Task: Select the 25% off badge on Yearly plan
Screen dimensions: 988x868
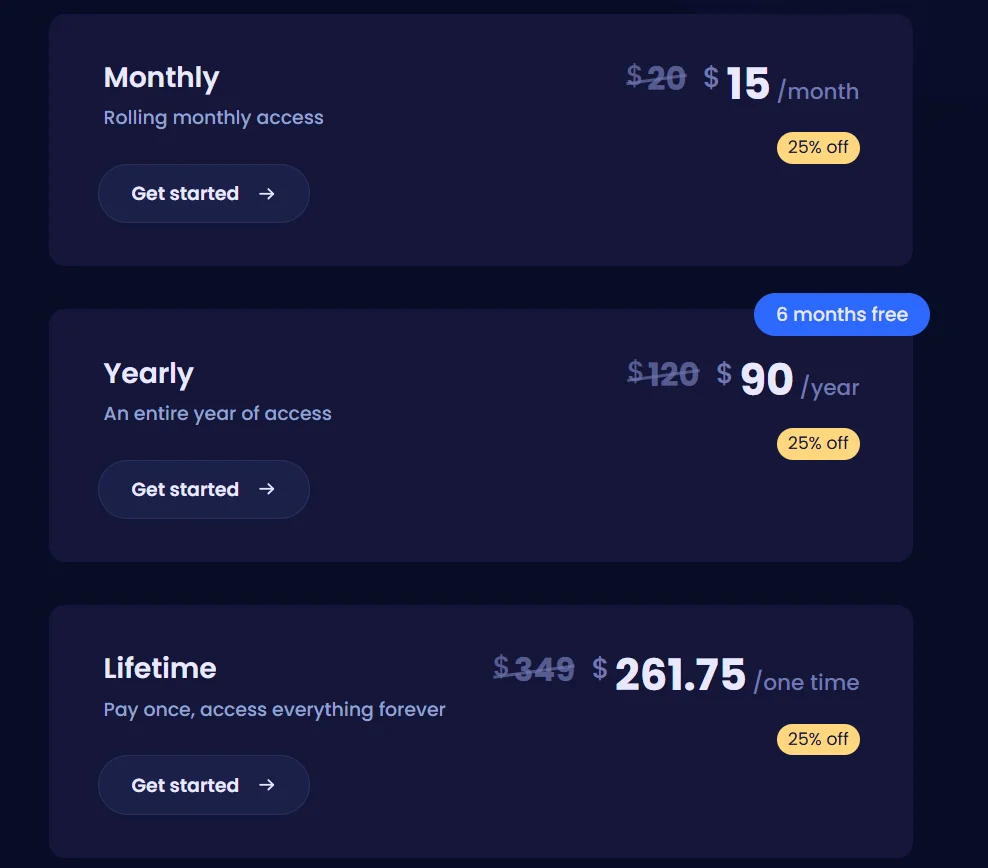Action: 818,443
